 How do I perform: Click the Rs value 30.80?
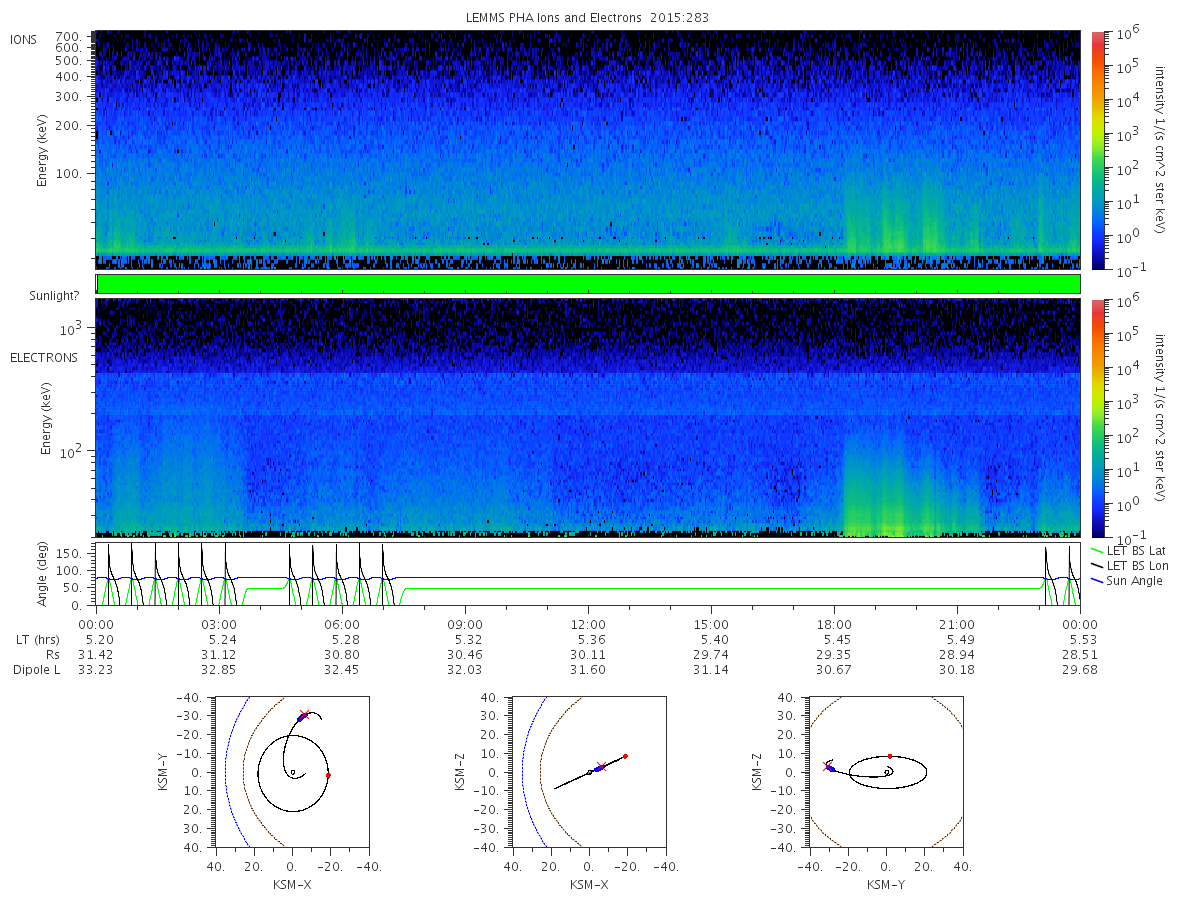342,654
